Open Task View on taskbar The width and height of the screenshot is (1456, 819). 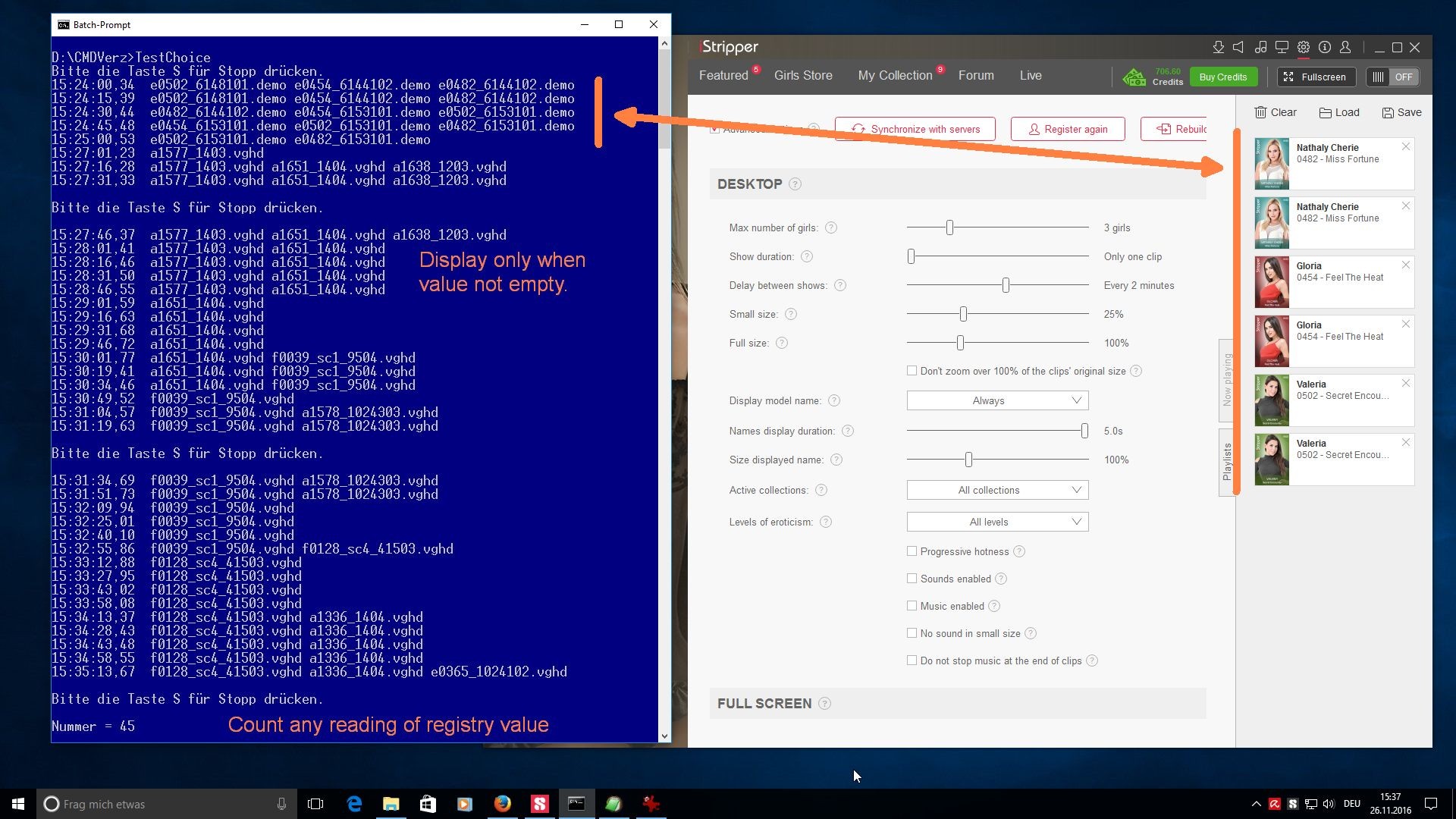tap(315, 804)
